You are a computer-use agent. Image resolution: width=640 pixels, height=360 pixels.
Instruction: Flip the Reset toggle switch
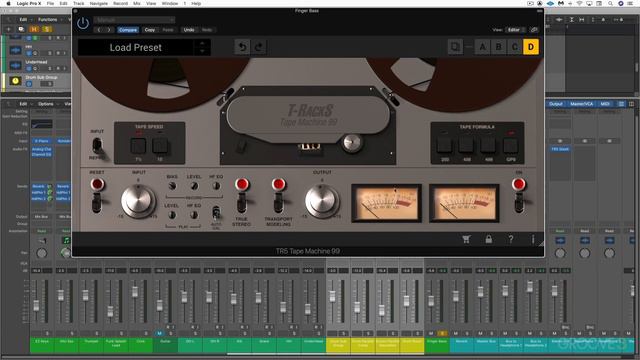tap(97, 202)
